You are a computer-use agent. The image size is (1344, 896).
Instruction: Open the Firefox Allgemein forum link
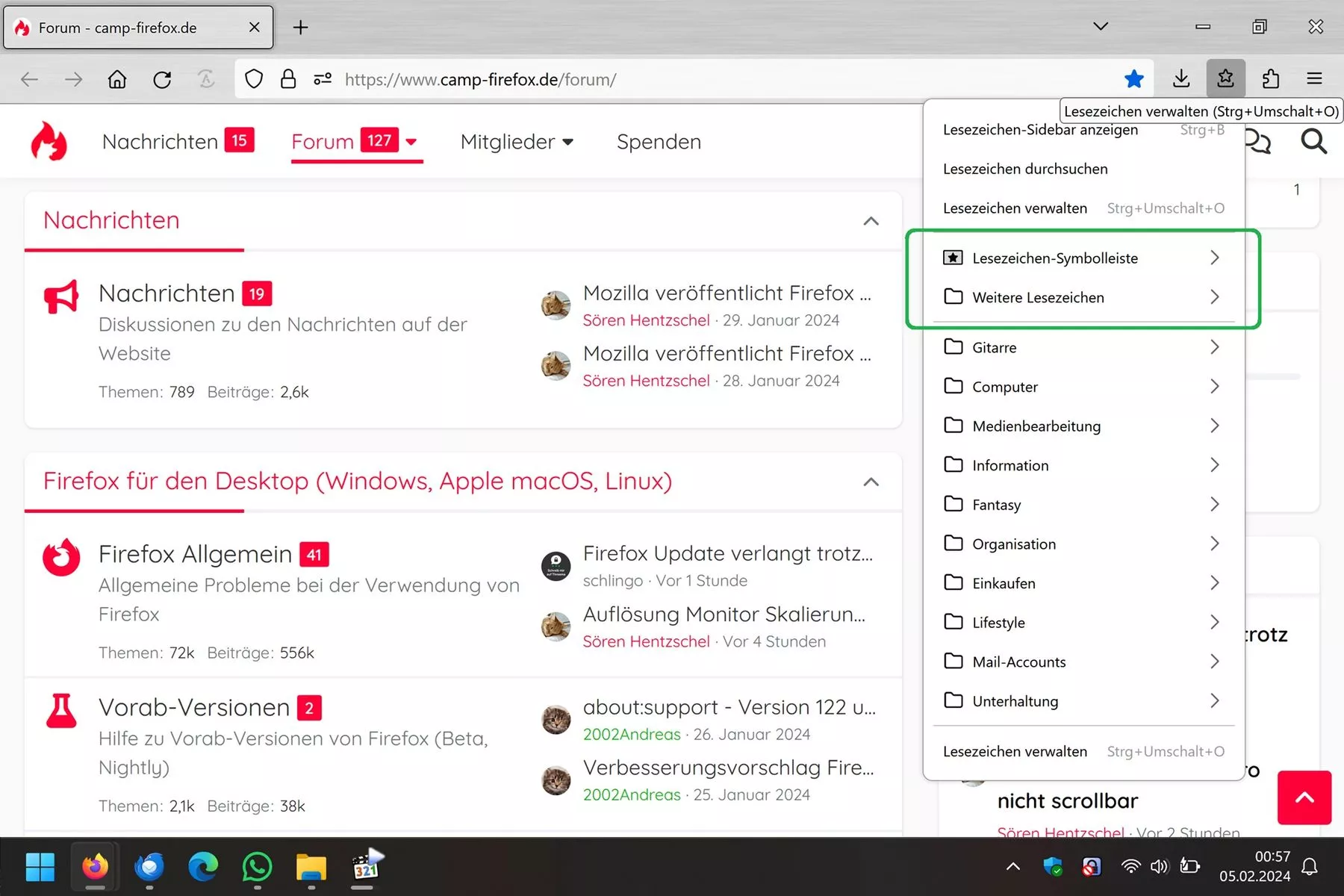click(195, 554)
